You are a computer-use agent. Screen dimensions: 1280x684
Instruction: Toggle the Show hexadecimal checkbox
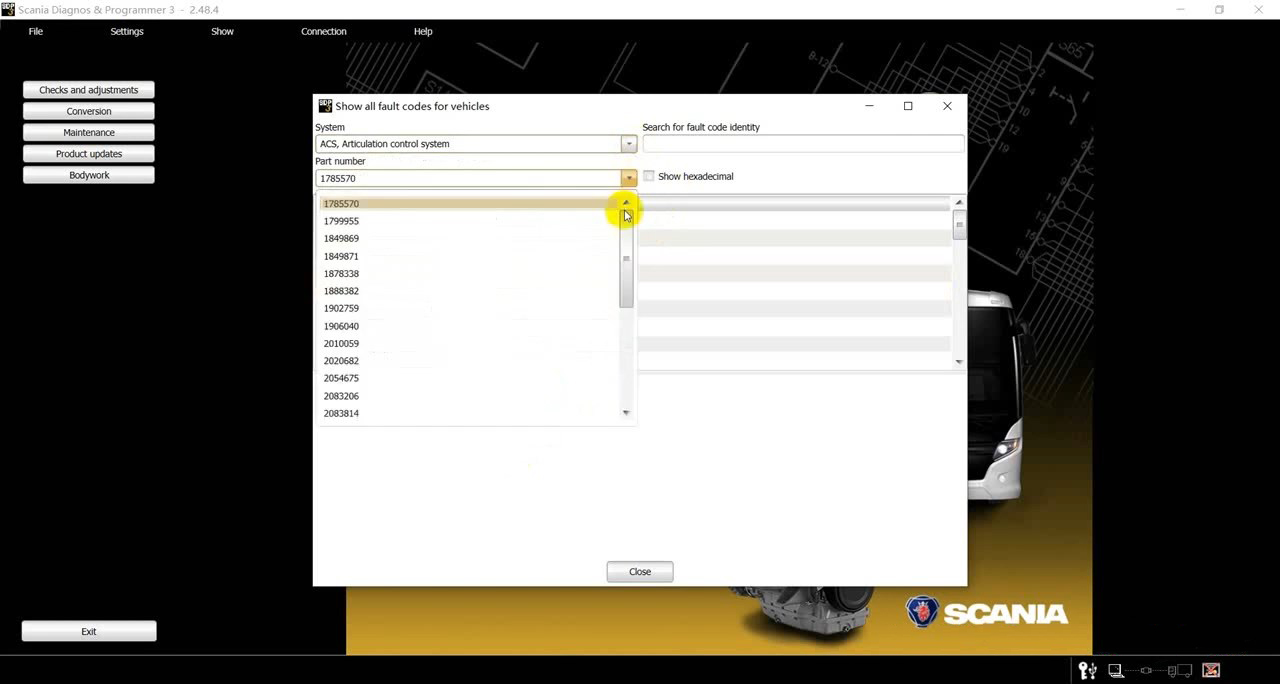coord(649,176)
